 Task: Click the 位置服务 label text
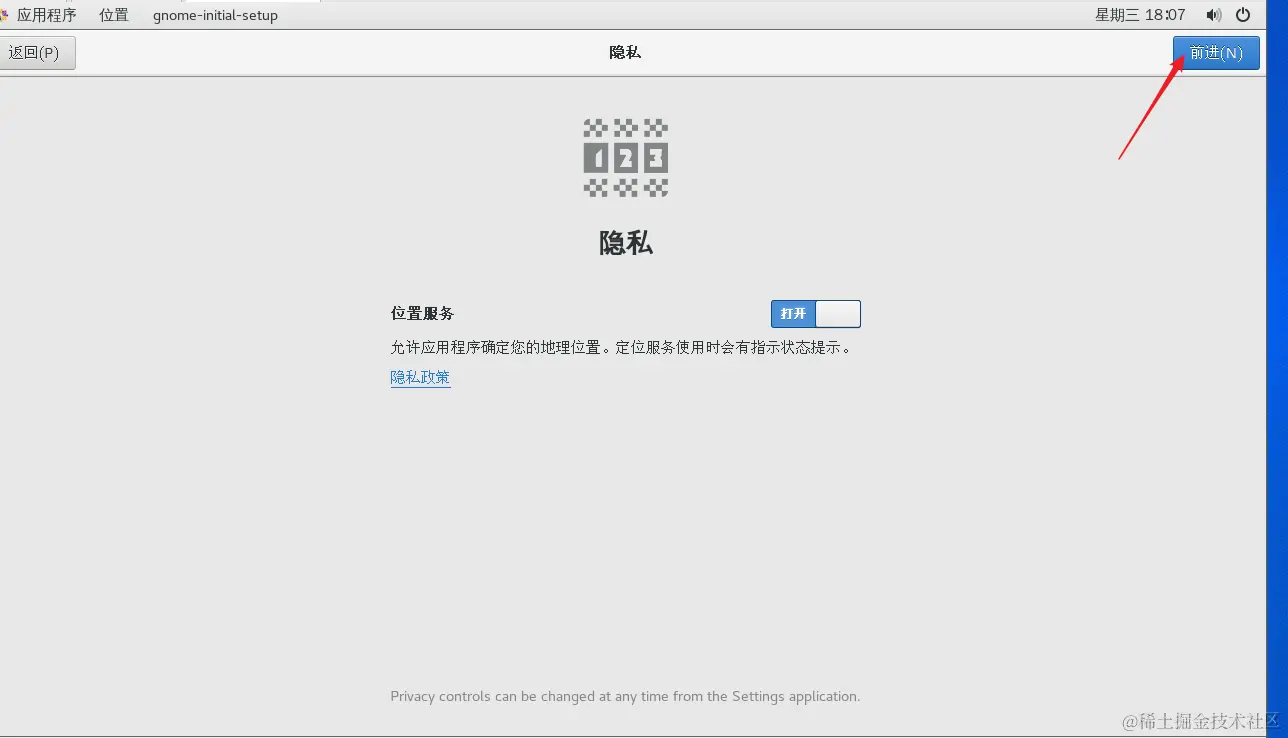pyautogui.click(x=421, y=313)
